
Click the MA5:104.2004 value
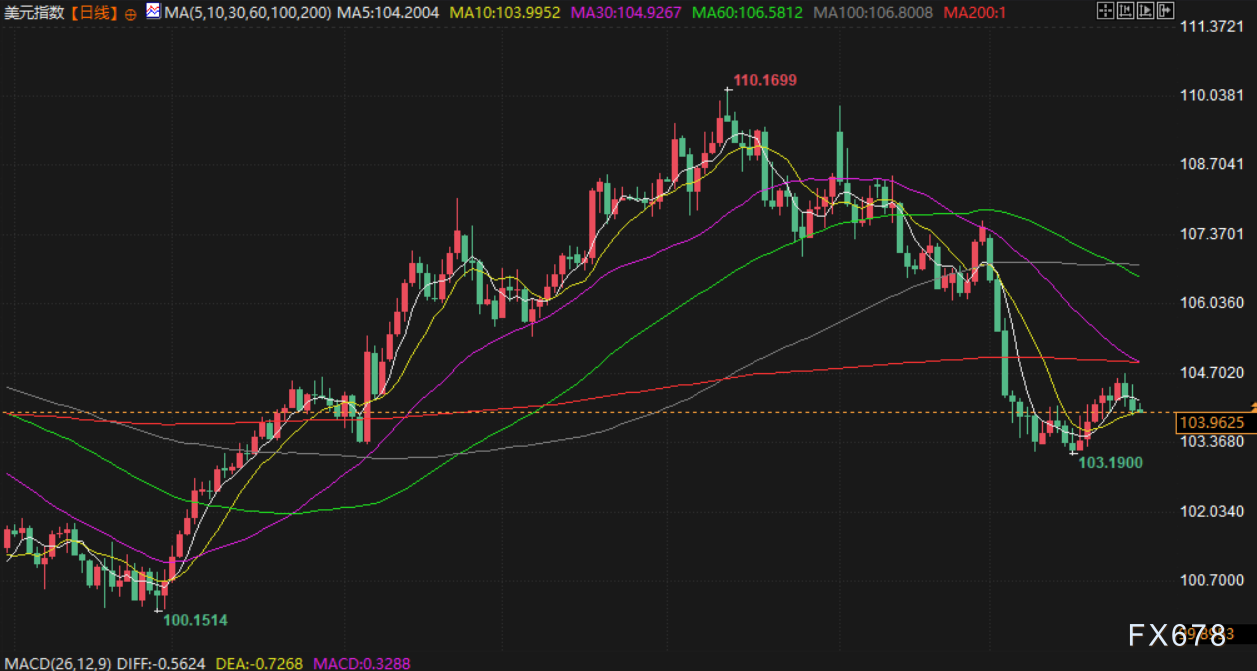(388, 13)
